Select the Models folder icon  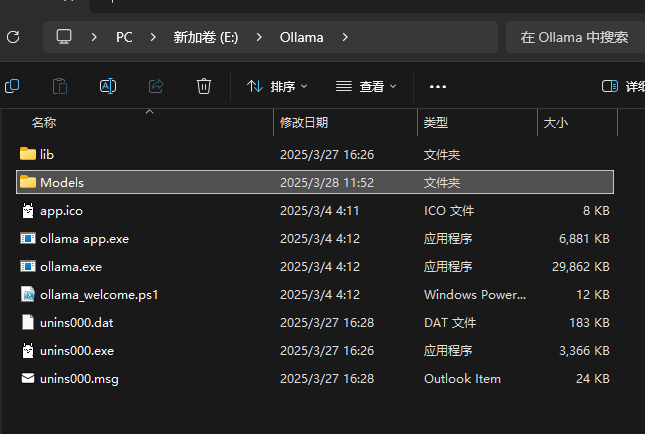click(28, 182)
